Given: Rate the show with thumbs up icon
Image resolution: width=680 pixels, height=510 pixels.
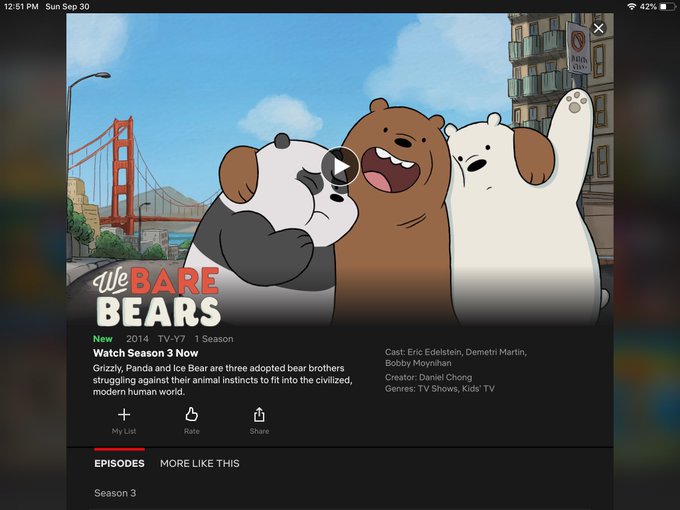Looking at the screenshot, I should click(x=192, y=421).
